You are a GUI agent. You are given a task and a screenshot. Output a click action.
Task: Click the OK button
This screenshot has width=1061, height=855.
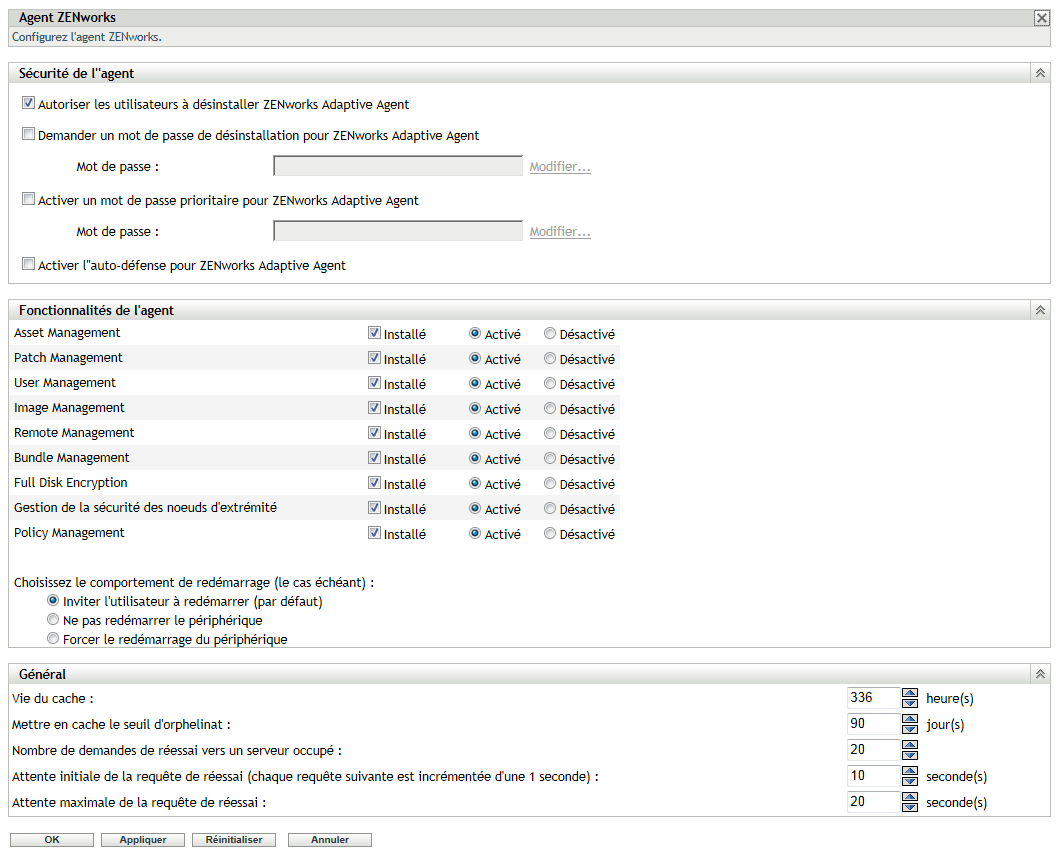coord(52,839)
